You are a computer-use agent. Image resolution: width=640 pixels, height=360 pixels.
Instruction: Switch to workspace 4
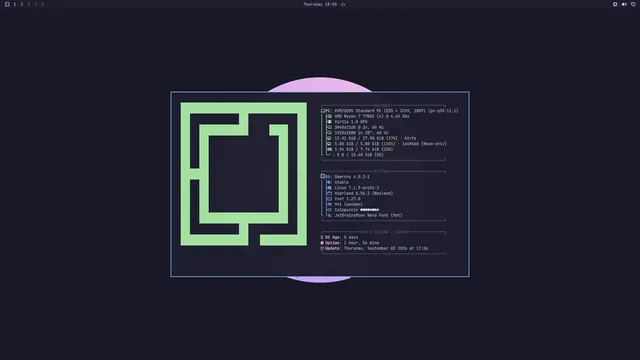(x=36, y=4)
